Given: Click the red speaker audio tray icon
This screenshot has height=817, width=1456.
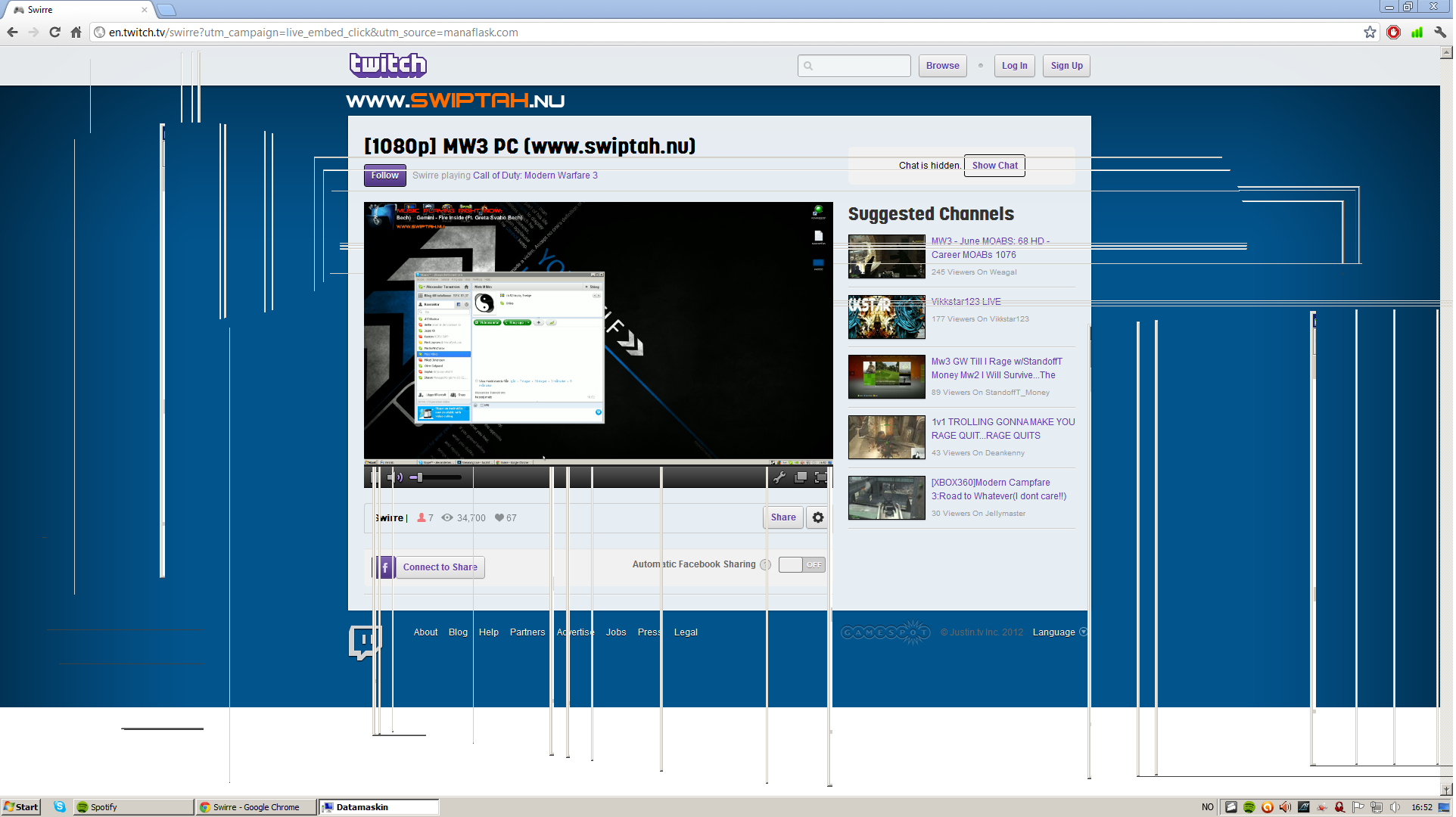Looking at the screenshot, I should 1286,807.
